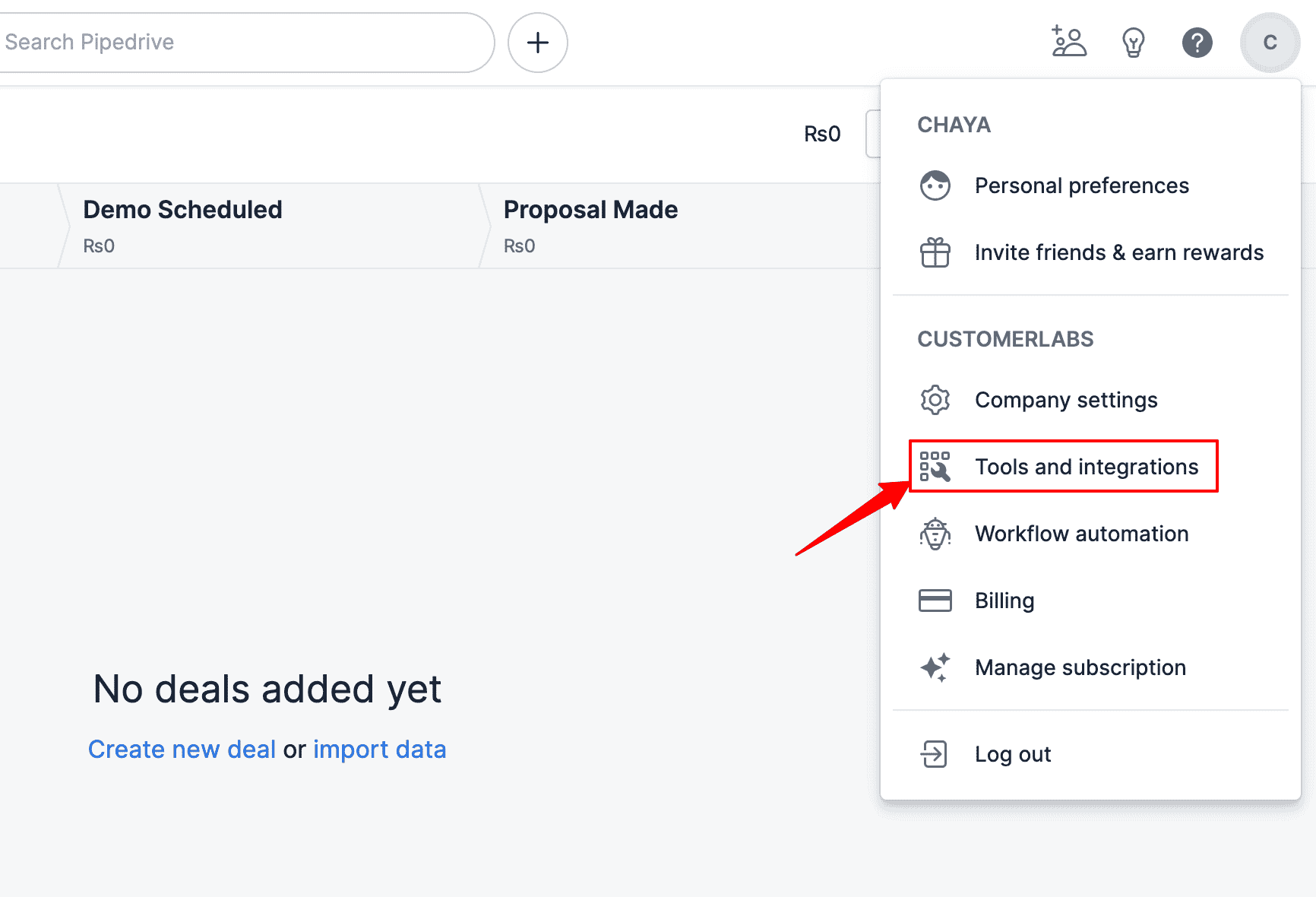The image size is (1316, 897).
Task: Click the face icon beside Personal preferences
Action: click(935, 185)
